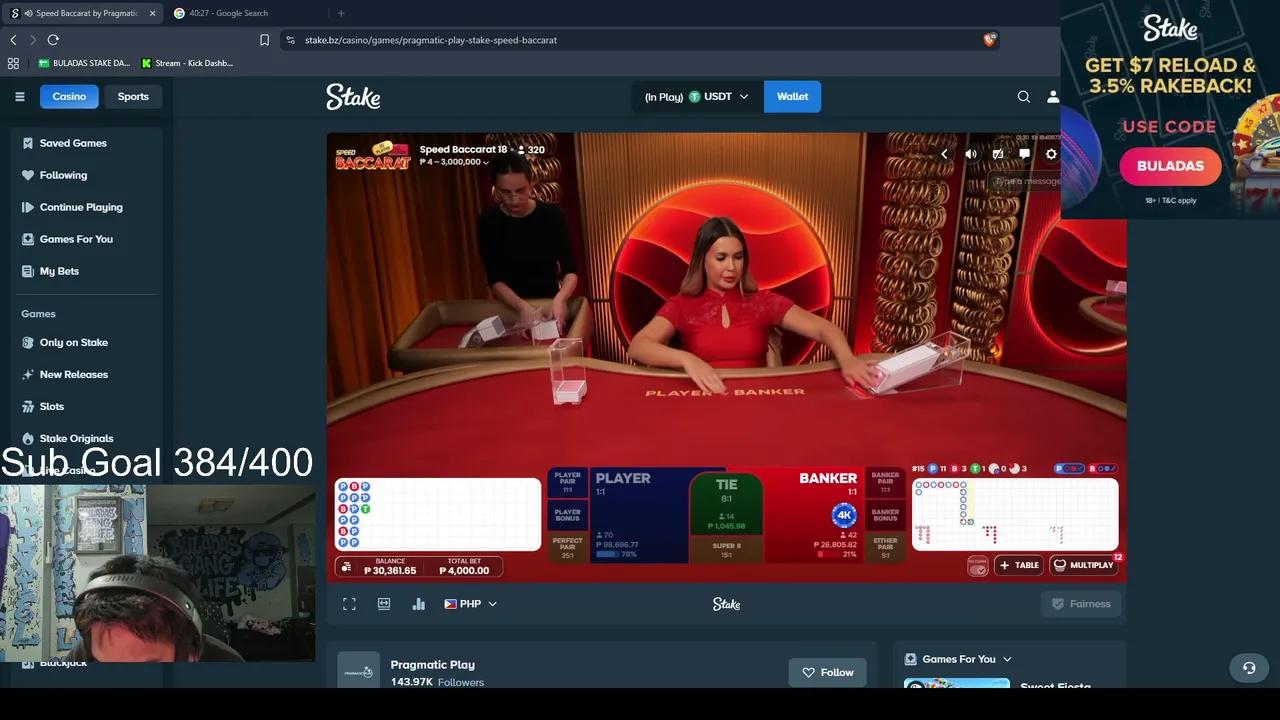This screenshot has height=720, width=1280.
Task: Open the game settings gear icon
Action: [x=1051, y=154]
